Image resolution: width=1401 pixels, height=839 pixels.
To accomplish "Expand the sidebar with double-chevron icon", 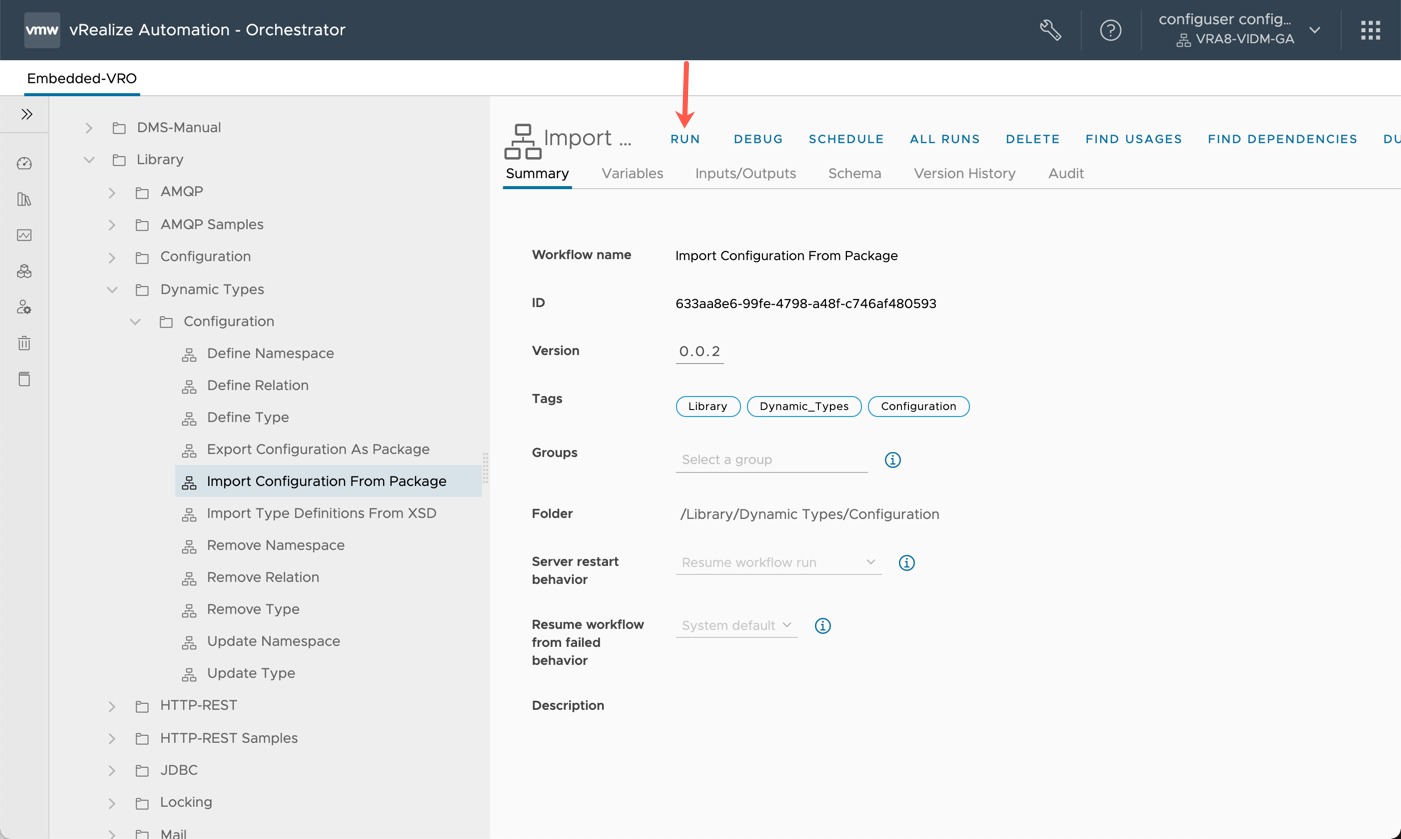I will coord(27,114).
